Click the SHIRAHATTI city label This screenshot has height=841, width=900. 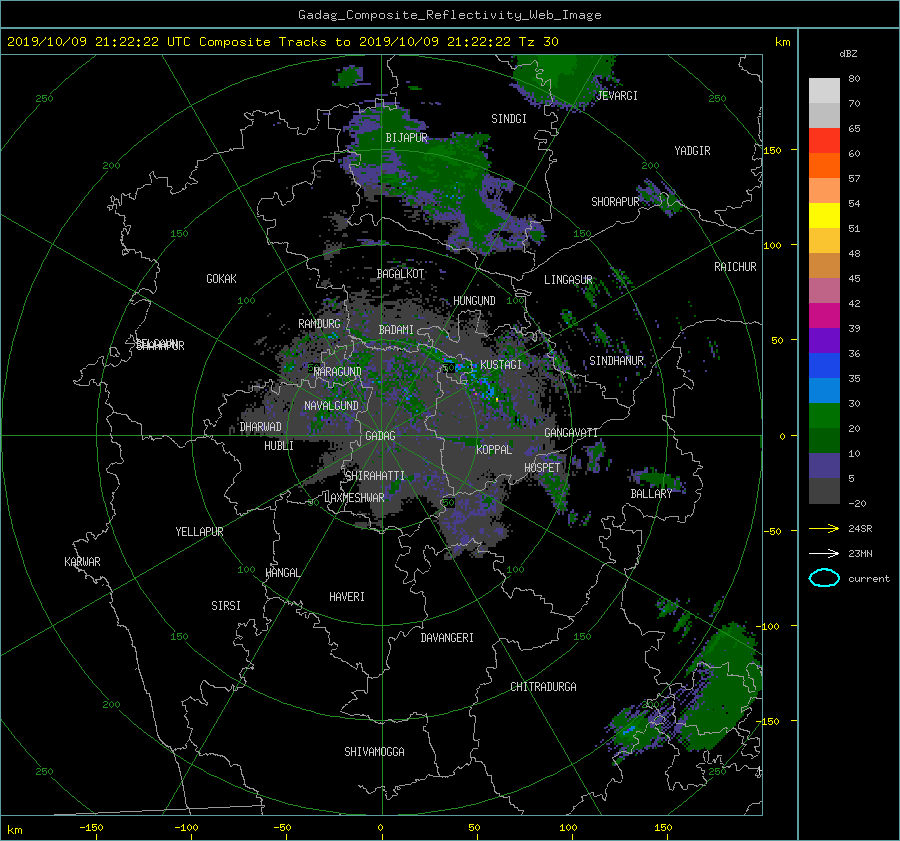coord(375,476)
